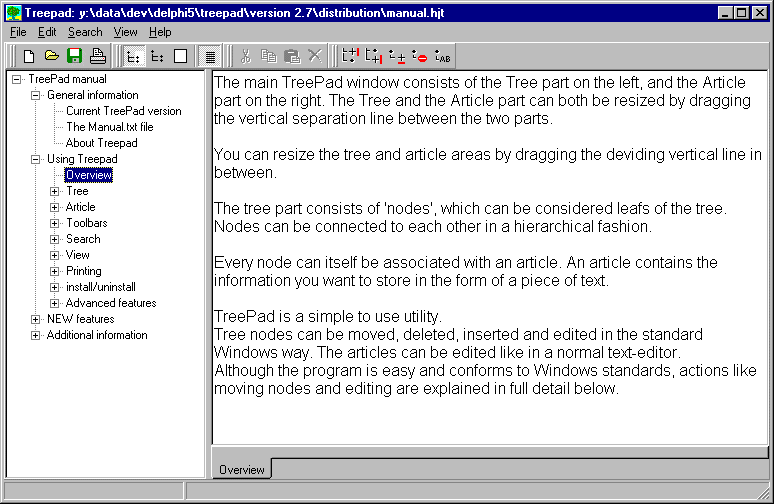Toggle the pressed tree view toolbar button

pos(133,56)
